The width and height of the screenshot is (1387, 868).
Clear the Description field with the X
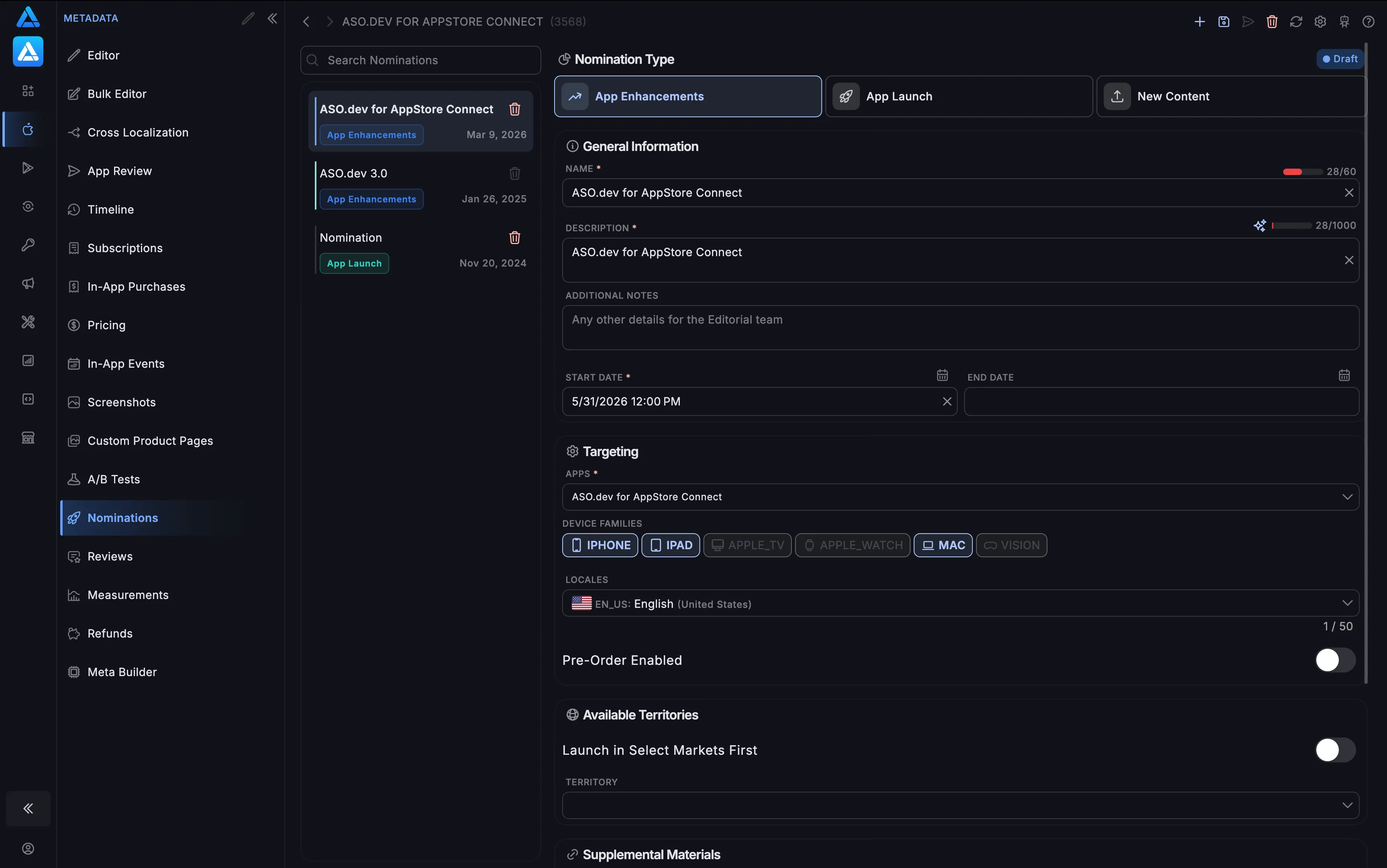pyautogui.click(x=1348, y=260)
